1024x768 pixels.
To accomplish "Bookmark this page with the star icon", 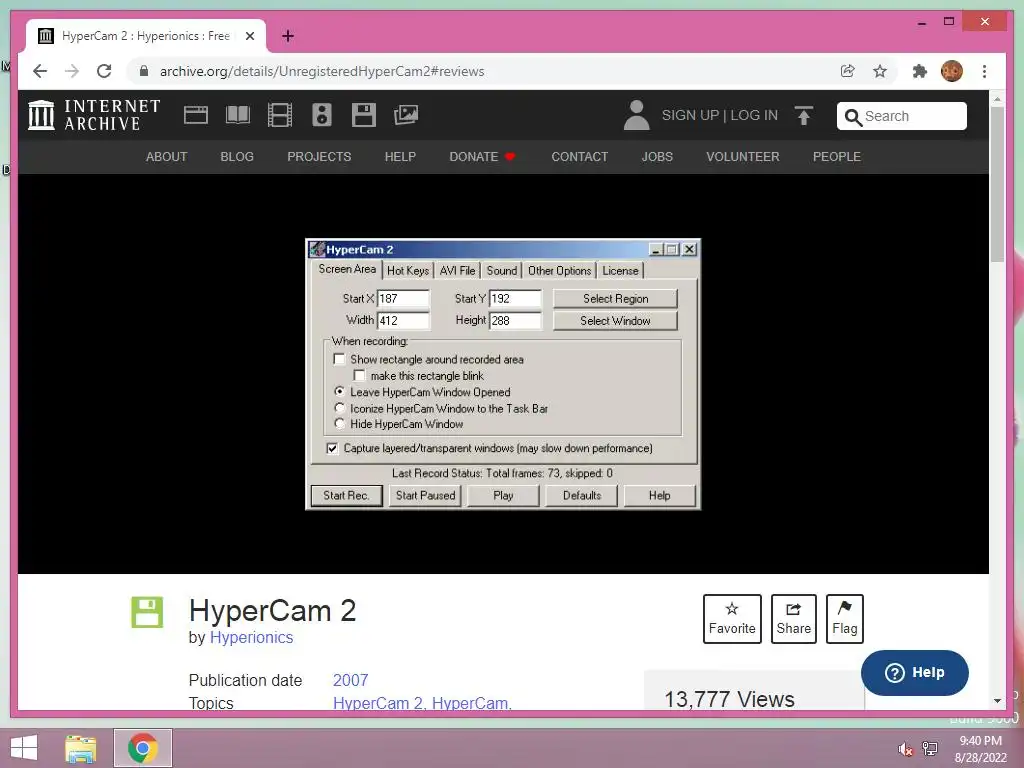I will tap(880, 71).
